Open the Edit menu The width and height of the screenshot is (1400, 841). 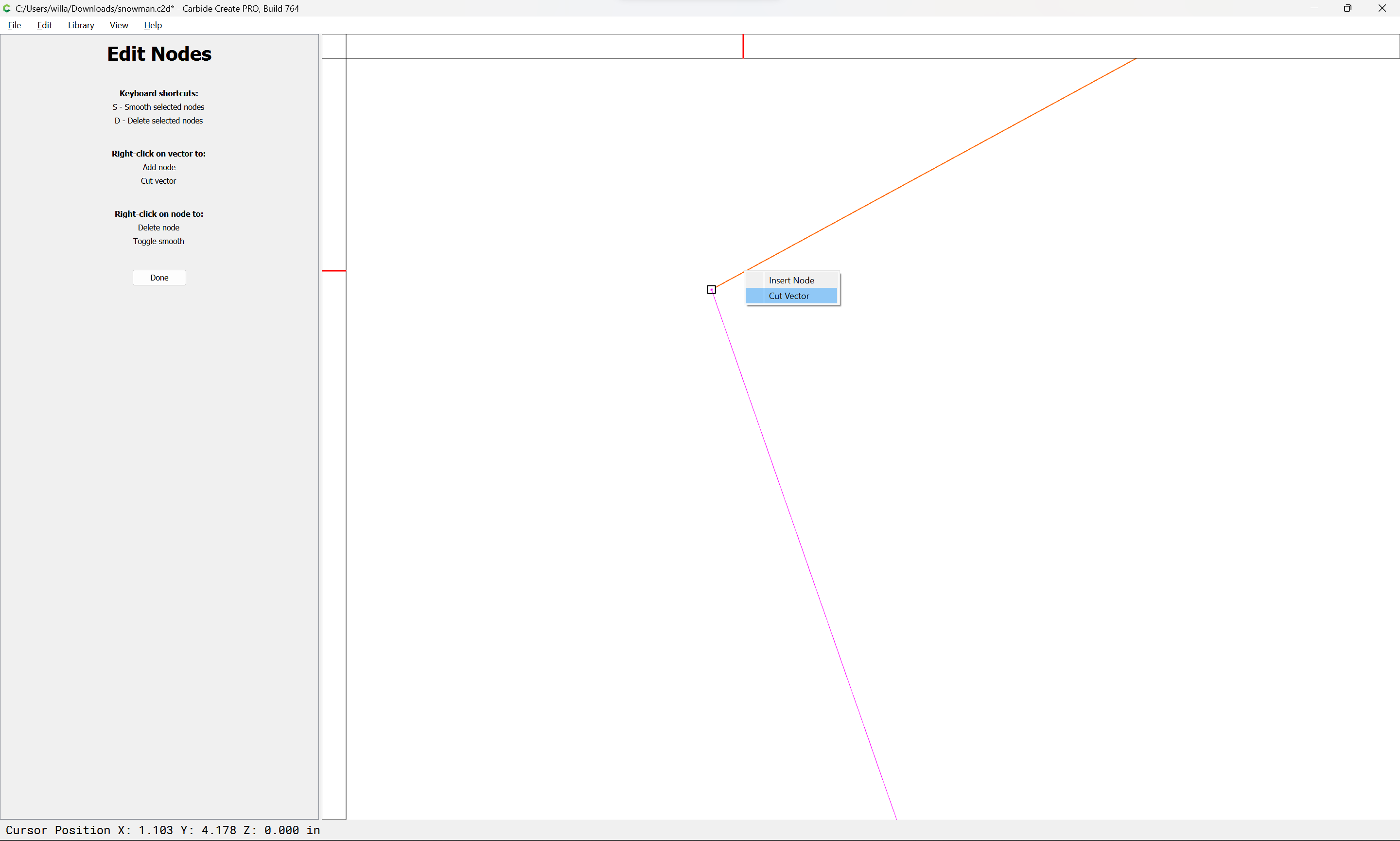coord(44,25)
